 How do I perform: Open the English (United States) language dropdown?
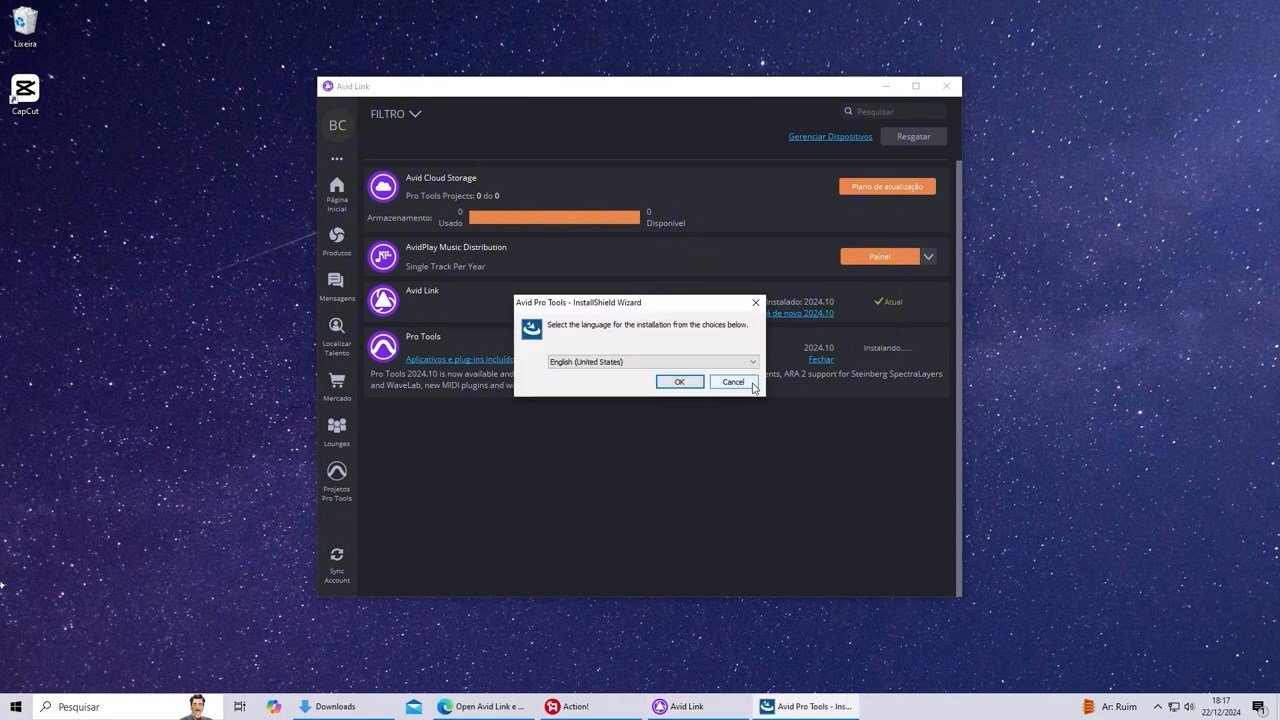tap(653, 362)
